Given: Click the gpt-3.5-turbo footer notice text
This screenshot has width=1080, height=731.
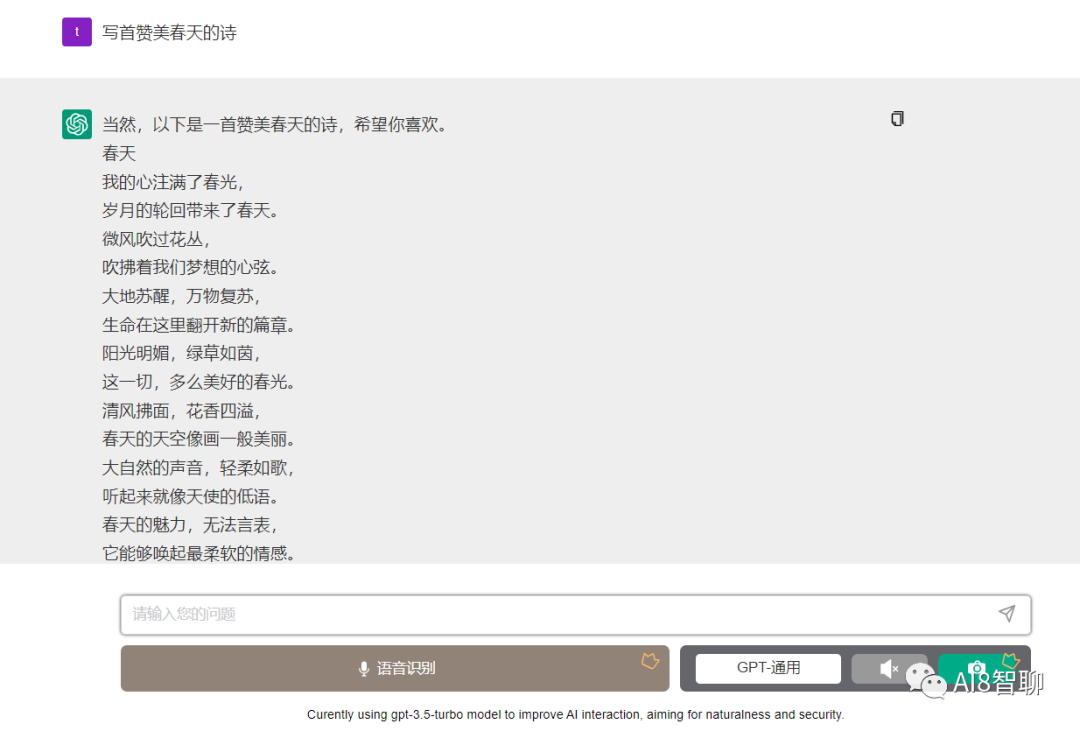Looking at the screenshot, I should (575, 714).
